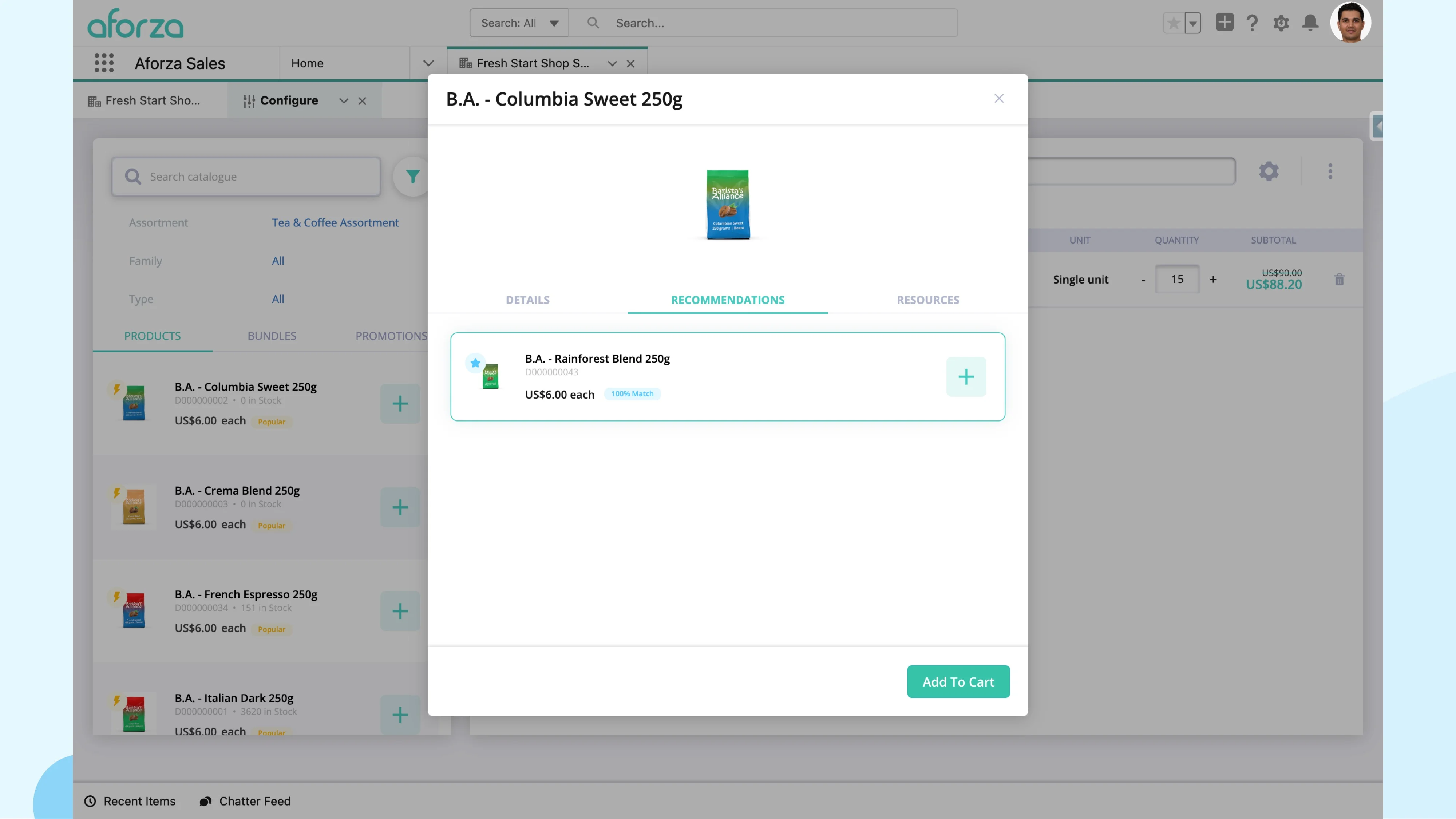Open the Help question mark icon
1456x819 pixels.
coord(1252,23)
